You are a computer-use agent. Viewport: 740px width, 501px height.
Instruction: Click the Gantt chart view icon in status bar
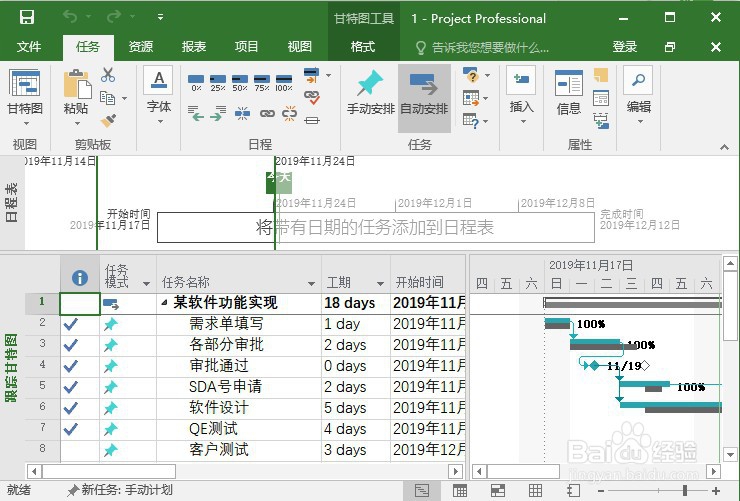422,491
